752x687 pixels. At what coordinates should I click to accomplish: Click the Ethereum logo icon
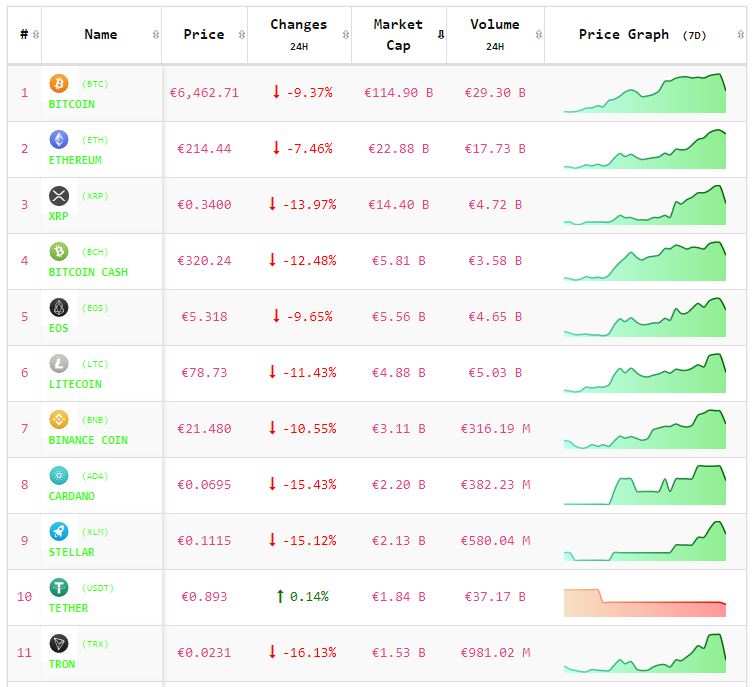click(59, 140)
